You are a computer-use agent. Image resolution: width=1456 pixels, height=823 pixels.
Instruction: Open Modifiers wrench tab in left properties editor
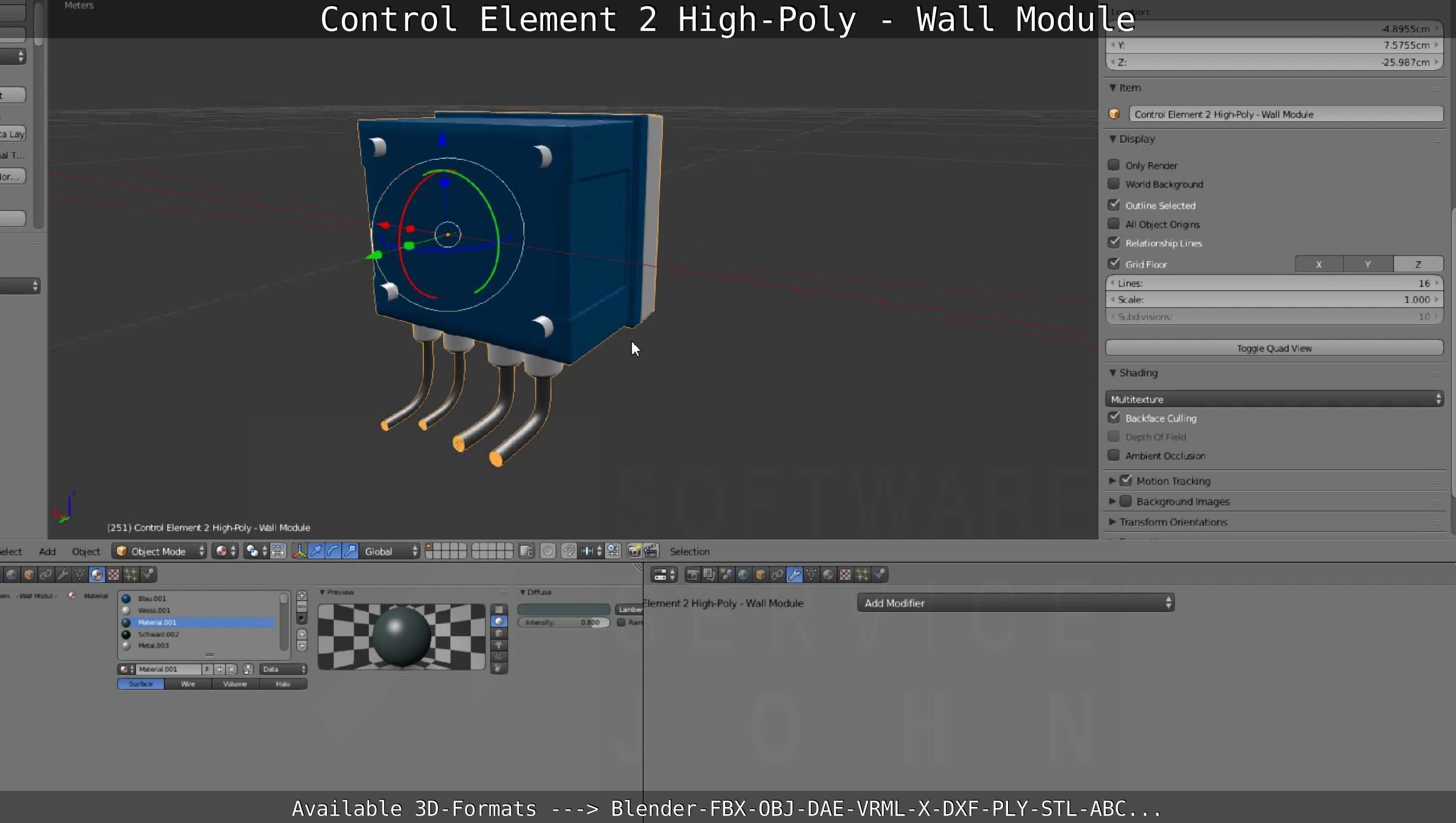[63, 575]
